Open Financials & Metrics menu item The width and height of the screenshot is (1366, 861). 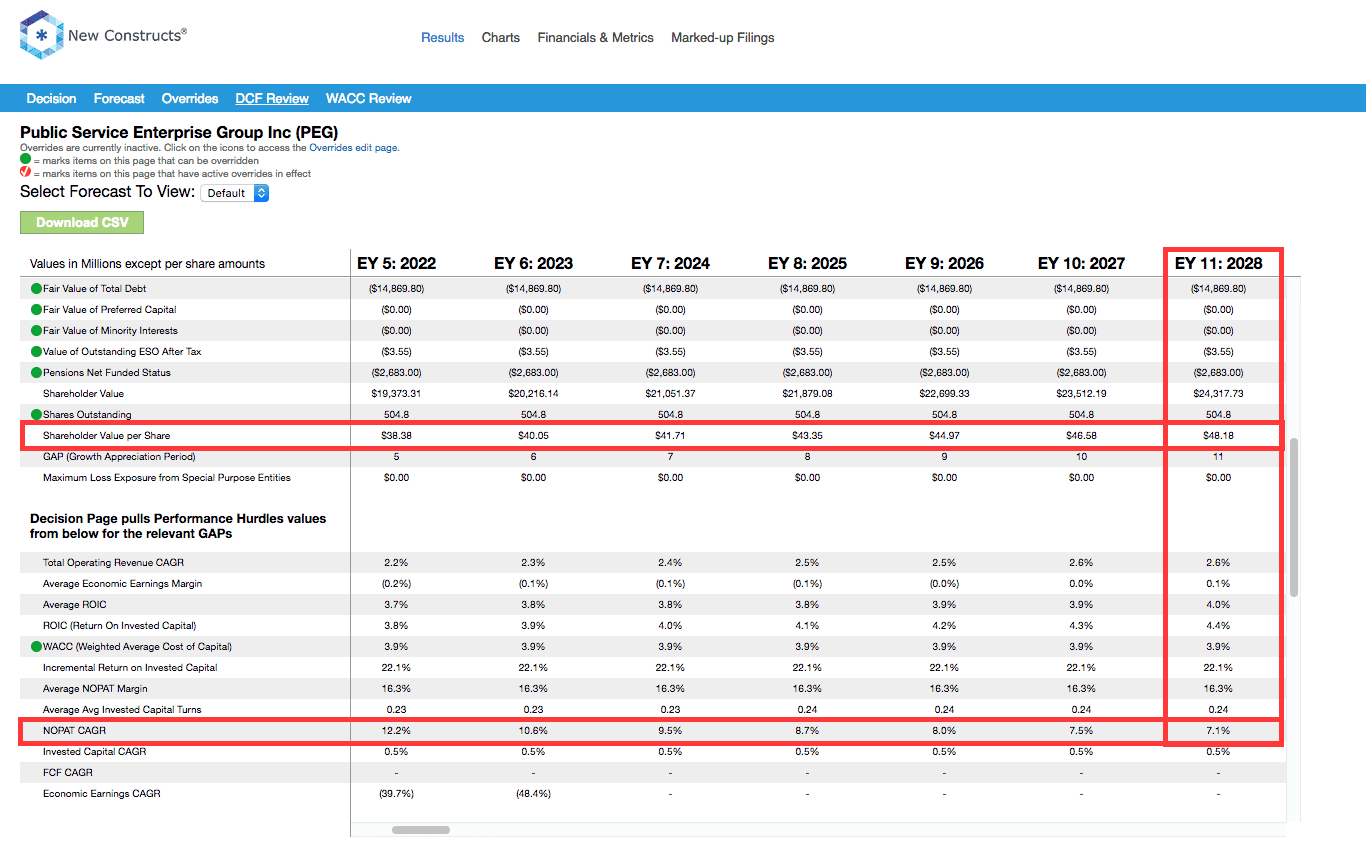[x=596, y=38]
